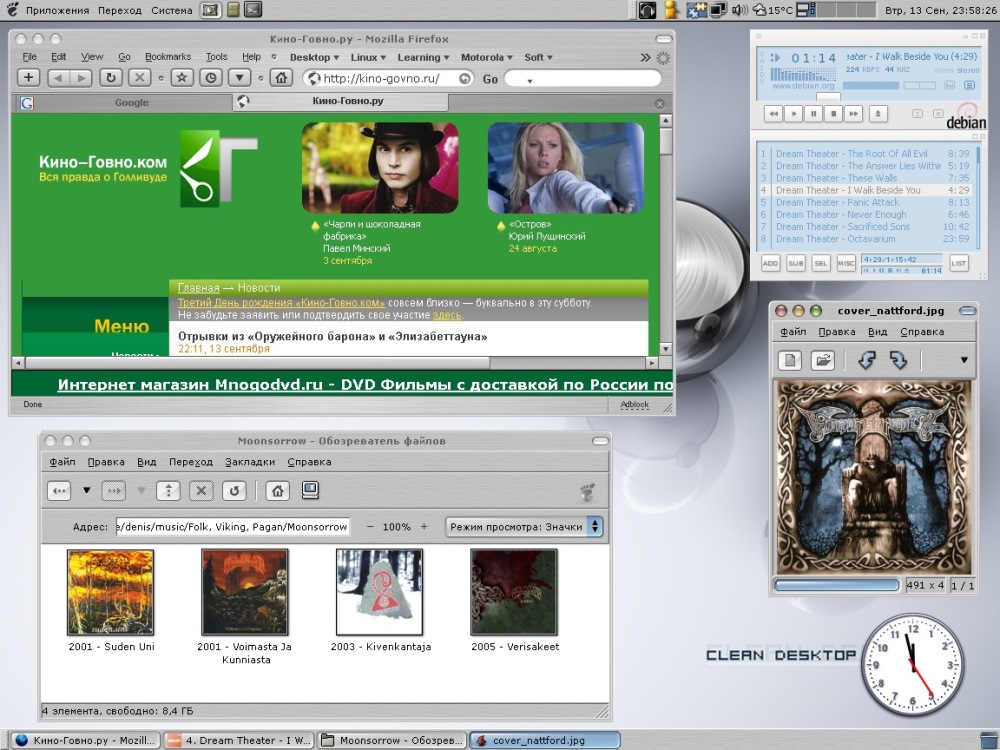Toggle the equalizer window button
This screenshot has width=1000, height=750.
[950, 85]
